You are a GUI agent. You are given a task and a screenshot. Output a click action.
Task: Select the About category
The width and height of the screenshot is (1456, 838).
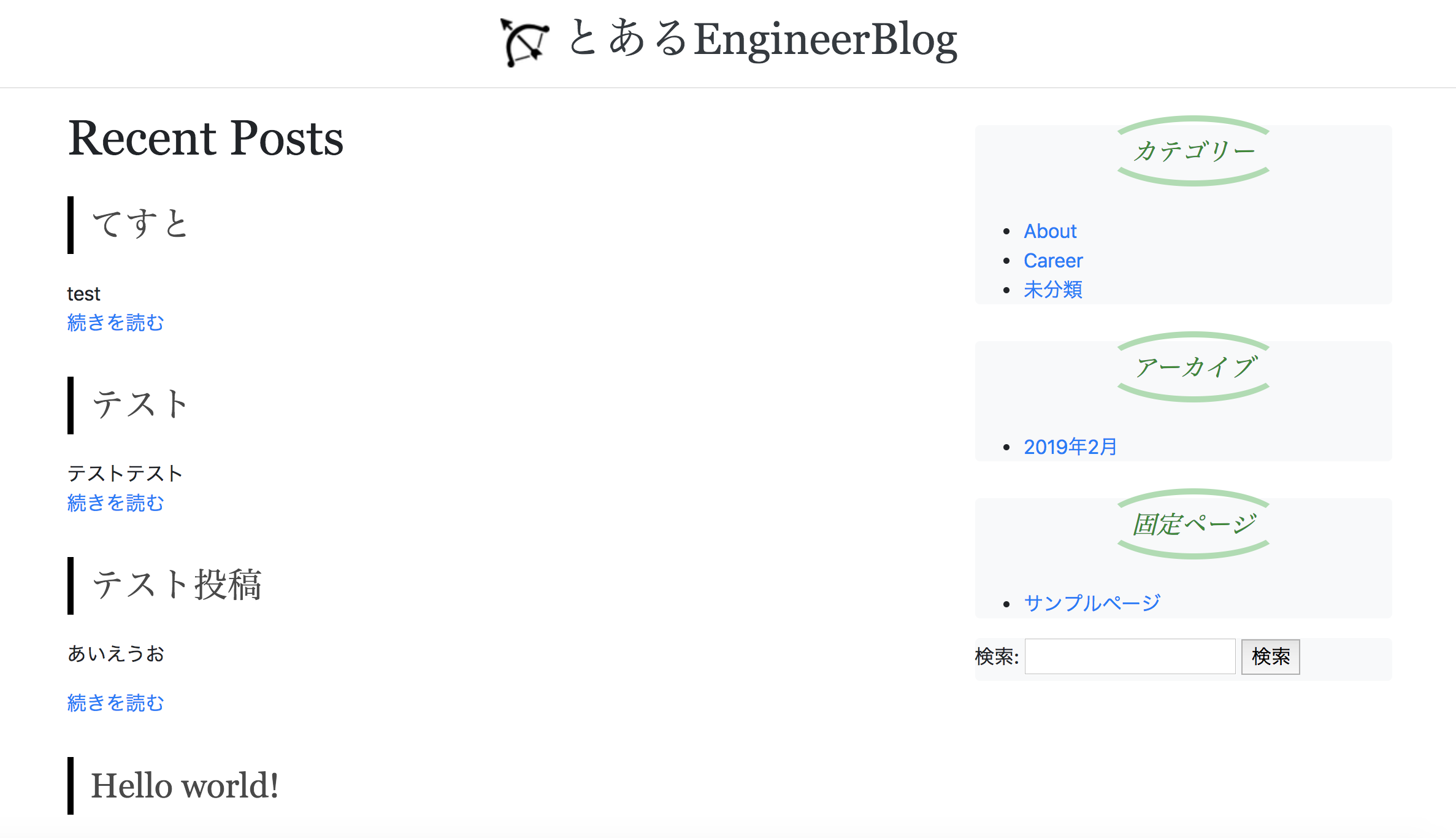coord(1050,231)
